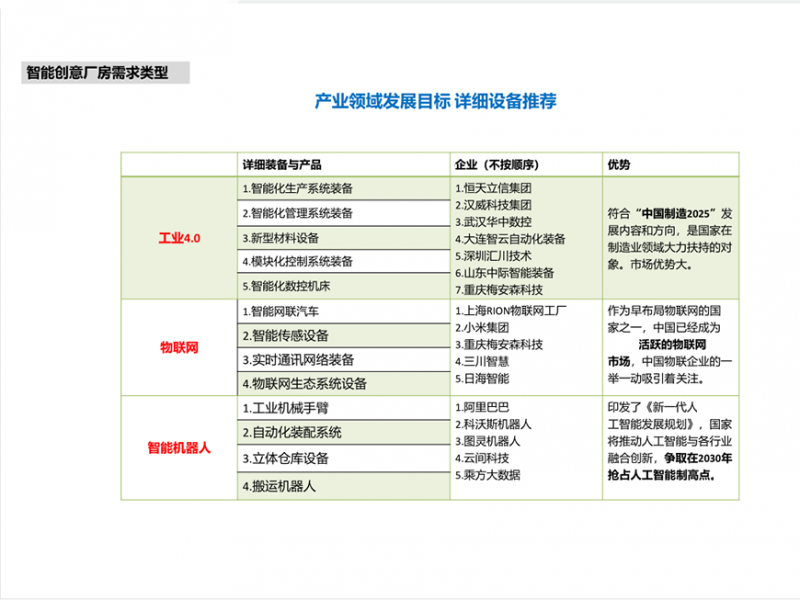The height and width of the screenshot is (600, 800).
Task: Select company 2.汉威科技集团
Action: tap(493, 205)
